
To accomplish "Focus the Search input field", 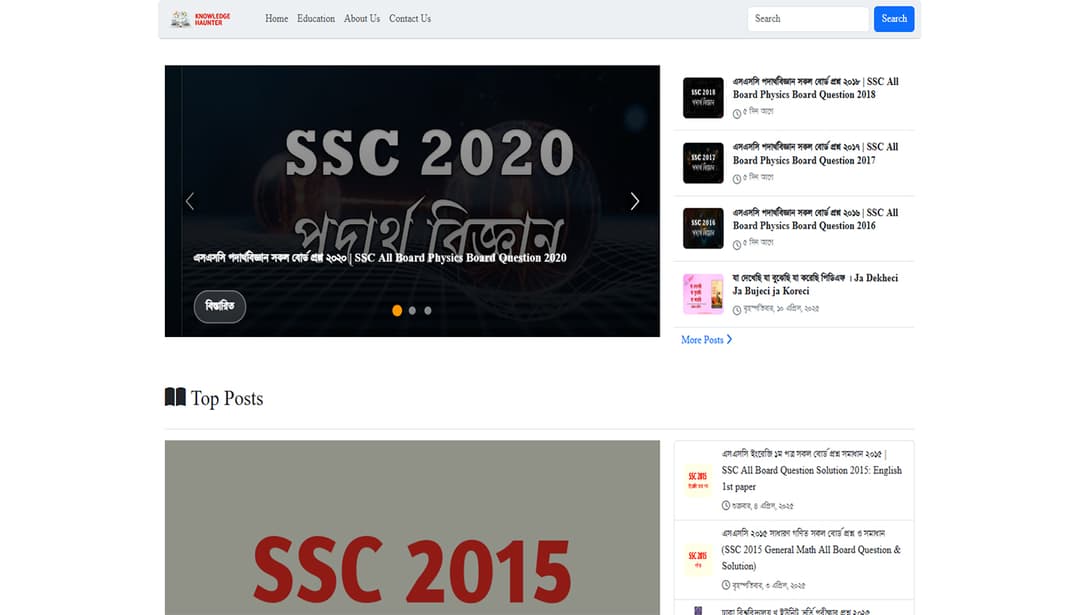I will point(808,19).
